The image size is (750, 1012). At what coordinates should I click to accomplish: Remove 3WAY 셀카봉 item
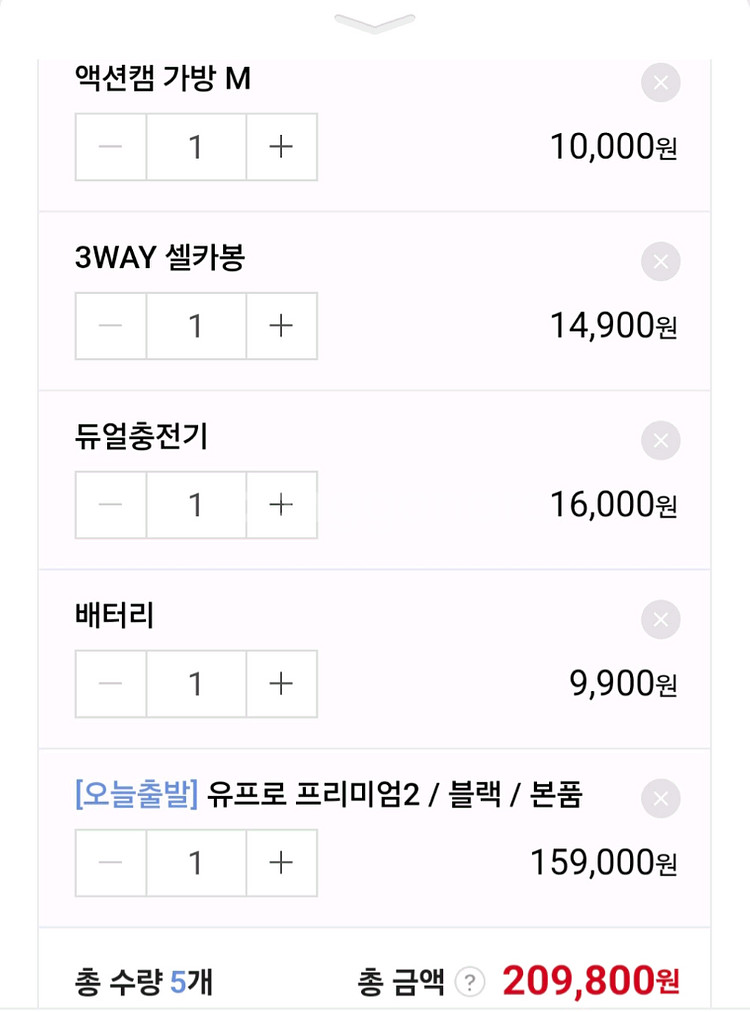(x=660, y=262)
